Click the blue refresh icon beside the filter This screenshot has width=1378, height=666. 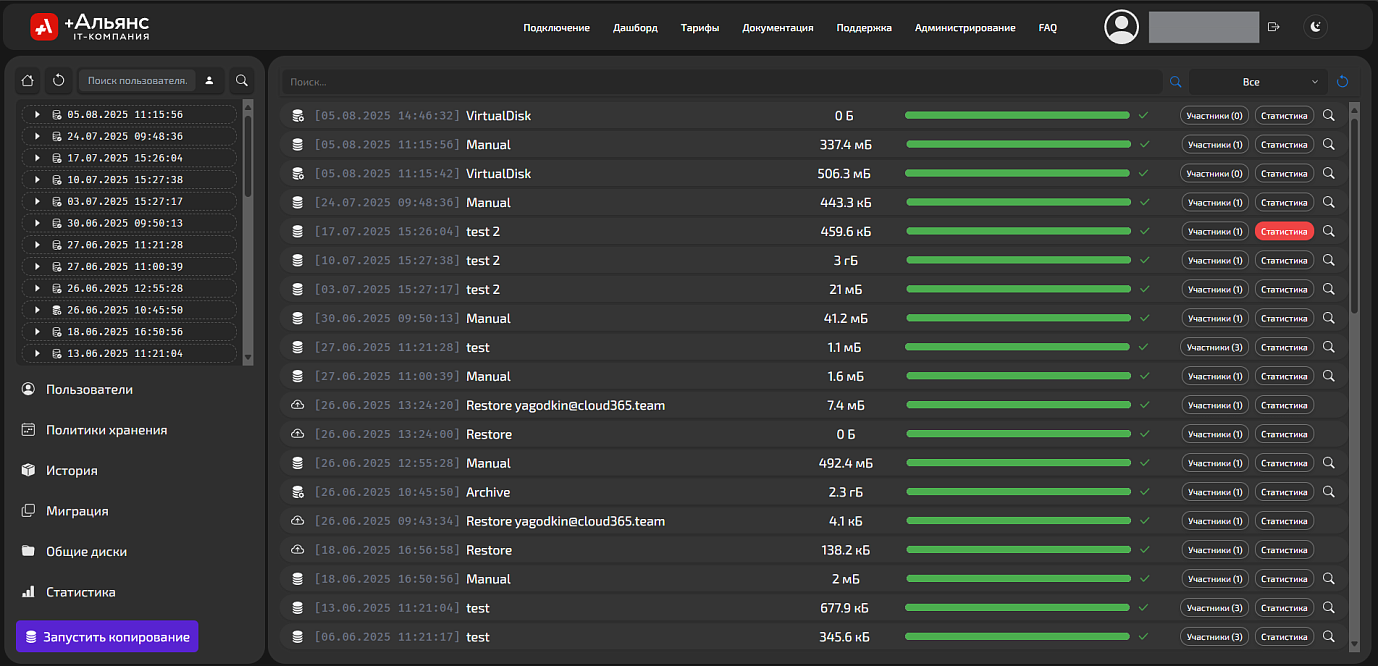click(1343, 82)
